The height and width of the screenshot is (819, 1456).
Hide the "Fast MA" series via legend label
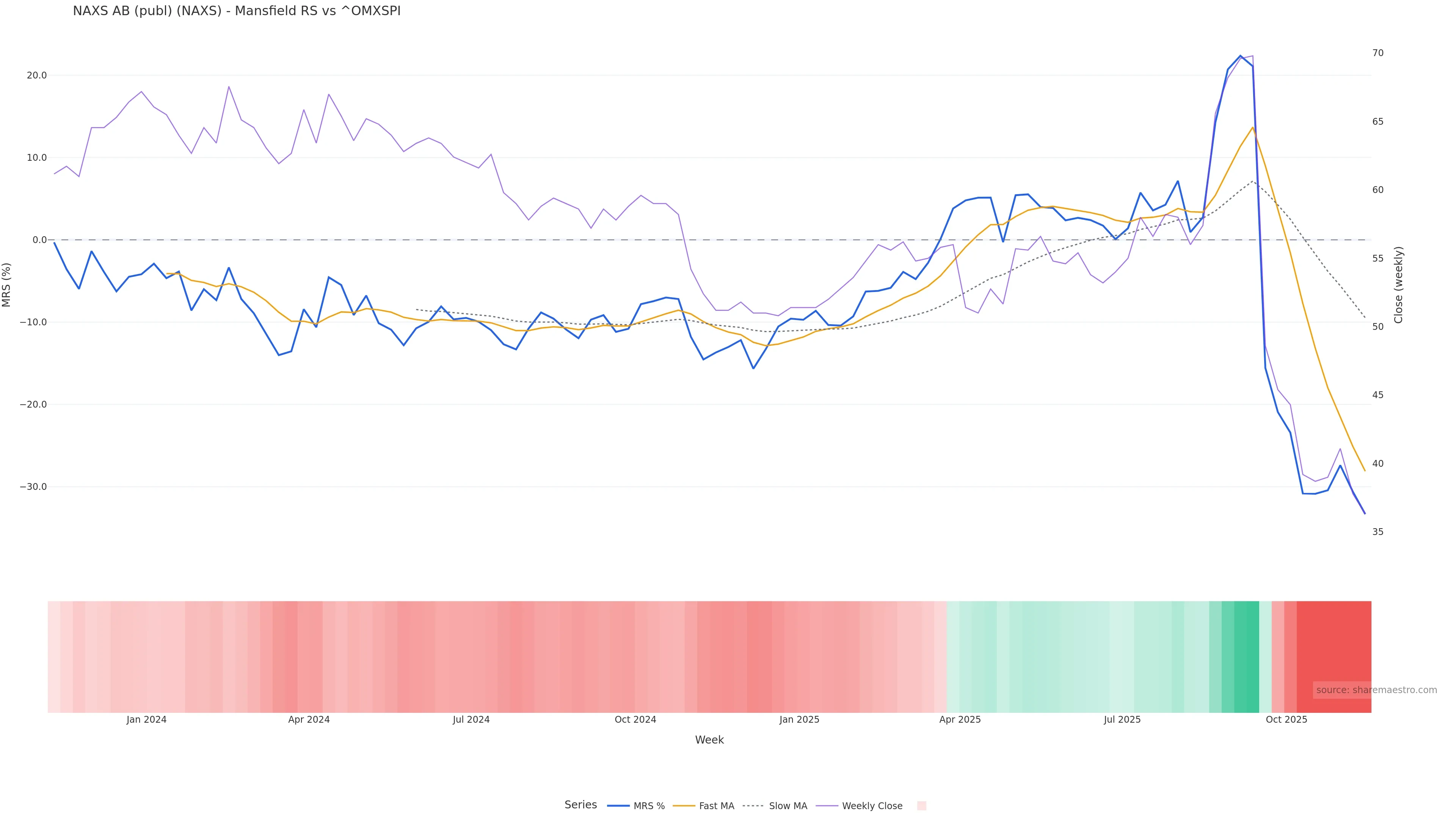point(716,806)
